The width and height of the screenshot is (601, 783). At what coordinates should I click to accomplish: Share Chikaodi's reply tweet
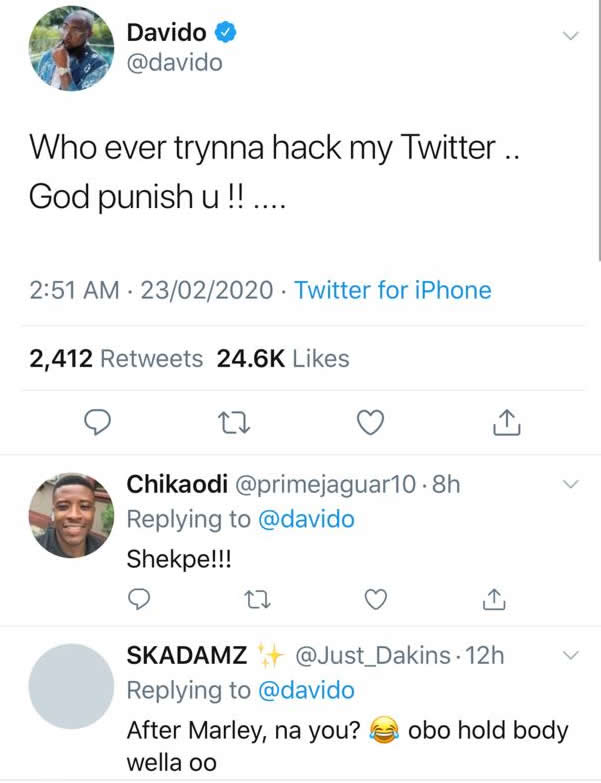492,599
